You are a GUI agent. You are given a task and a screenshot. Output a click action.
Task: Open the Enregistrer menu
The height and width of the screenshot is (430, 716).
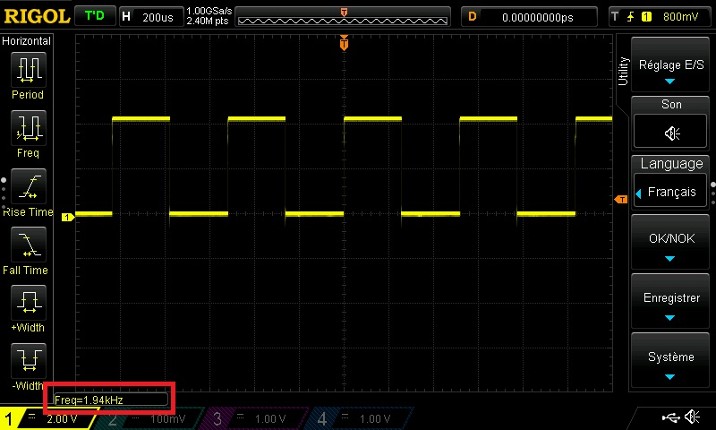[x=670, y=306]
